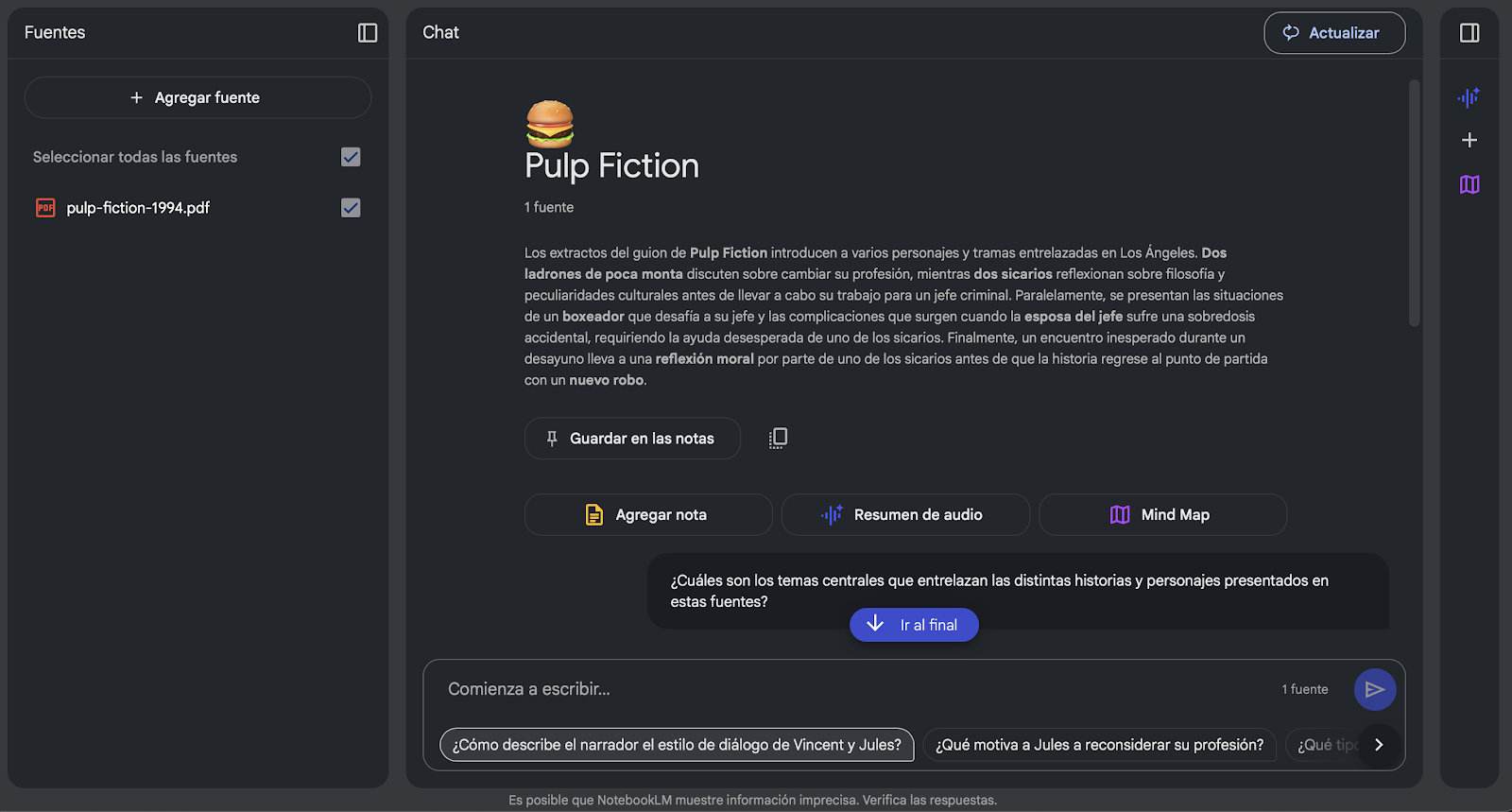
Task: Generate Resumen de audio
Action: tap(905, 515)
